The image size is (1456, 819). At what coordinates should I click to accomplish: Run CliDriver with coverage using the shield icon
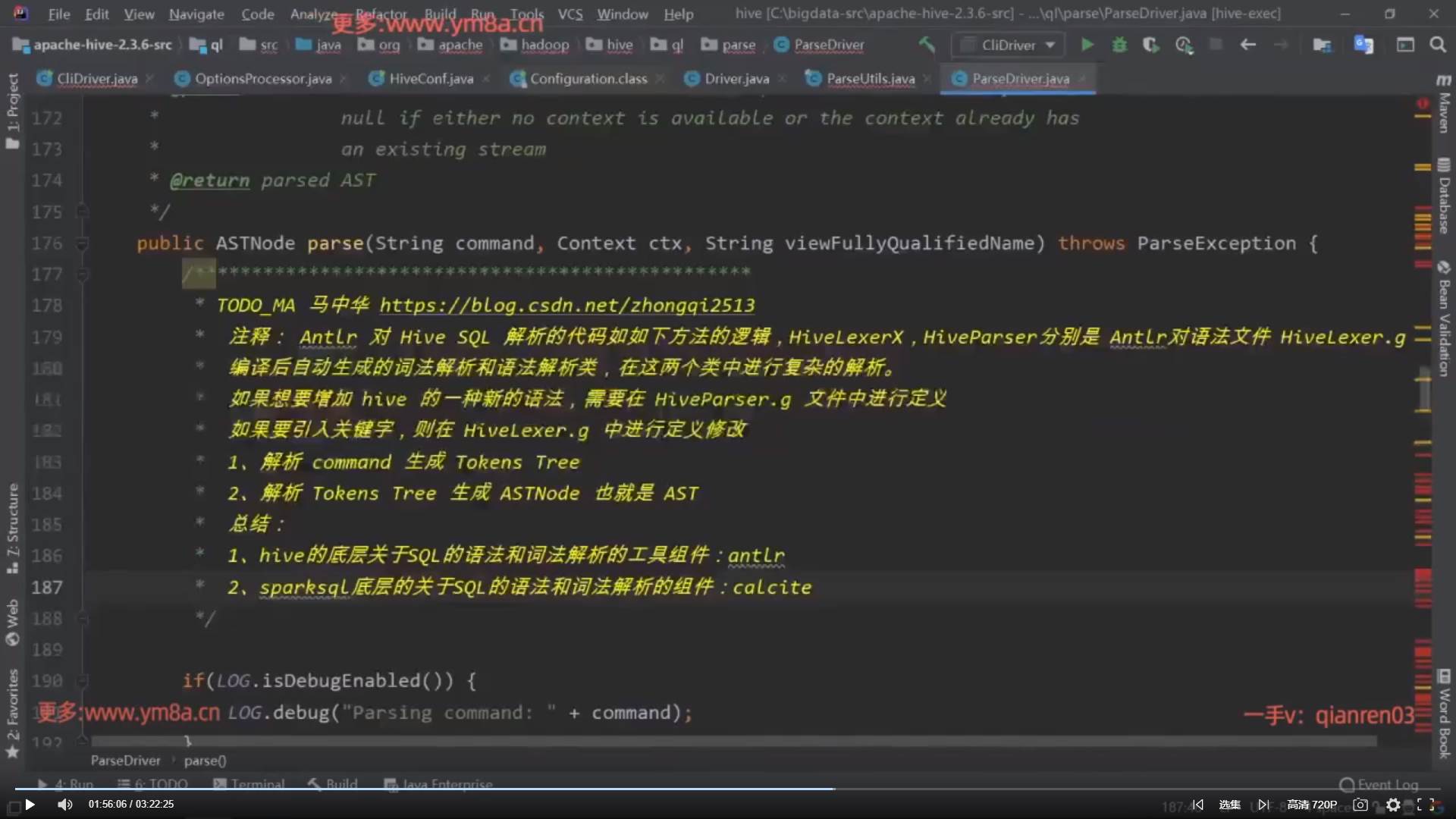coord(1150,45)
